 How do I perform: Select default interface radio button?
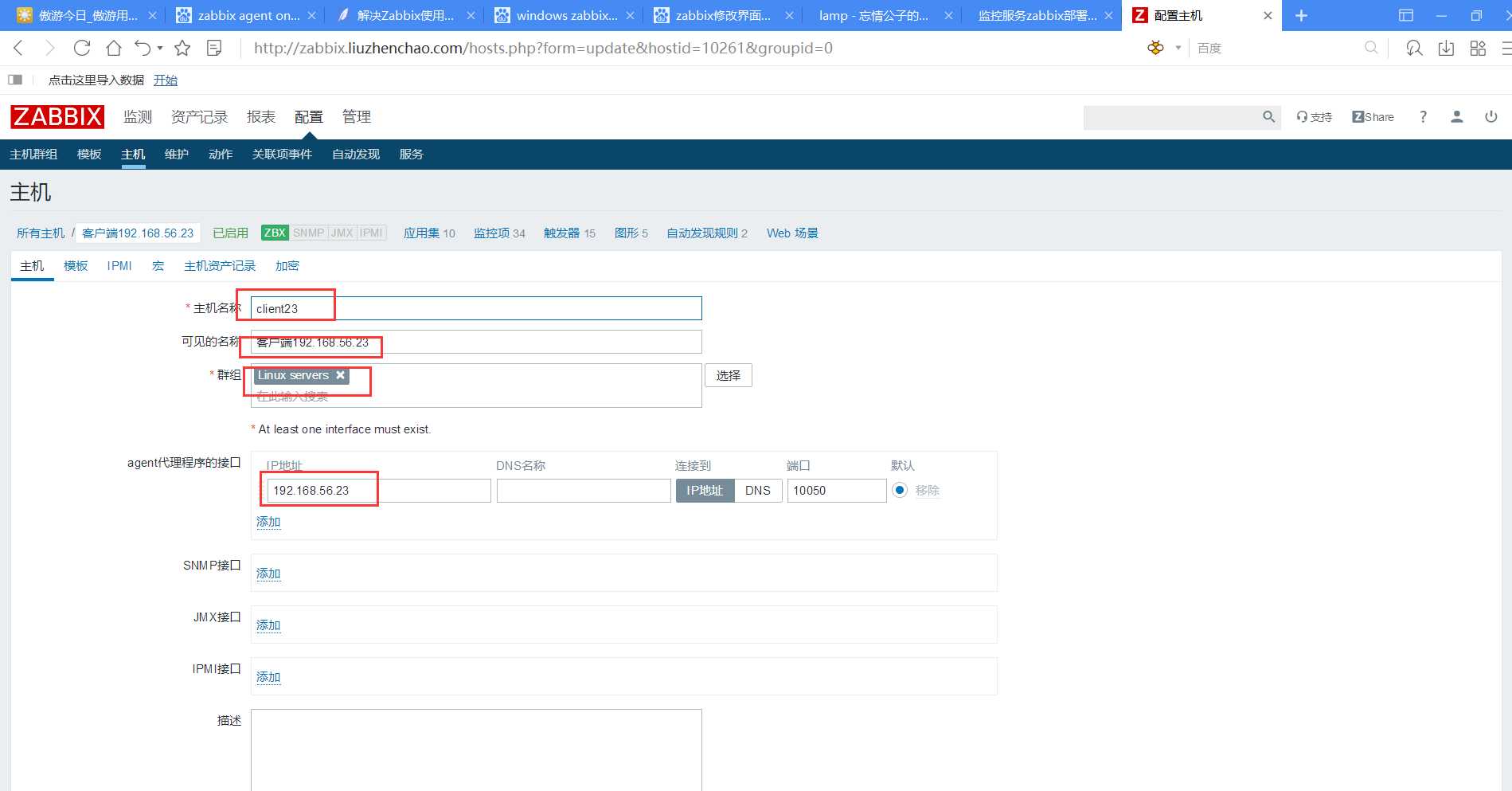[x=900, y=490]
